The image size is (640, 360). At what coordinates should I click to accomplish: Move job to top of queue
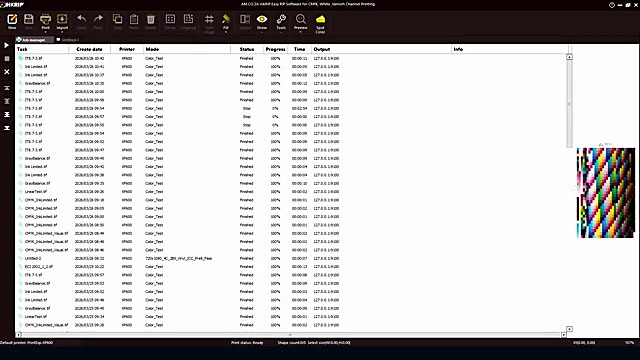(x=7, y=88)
